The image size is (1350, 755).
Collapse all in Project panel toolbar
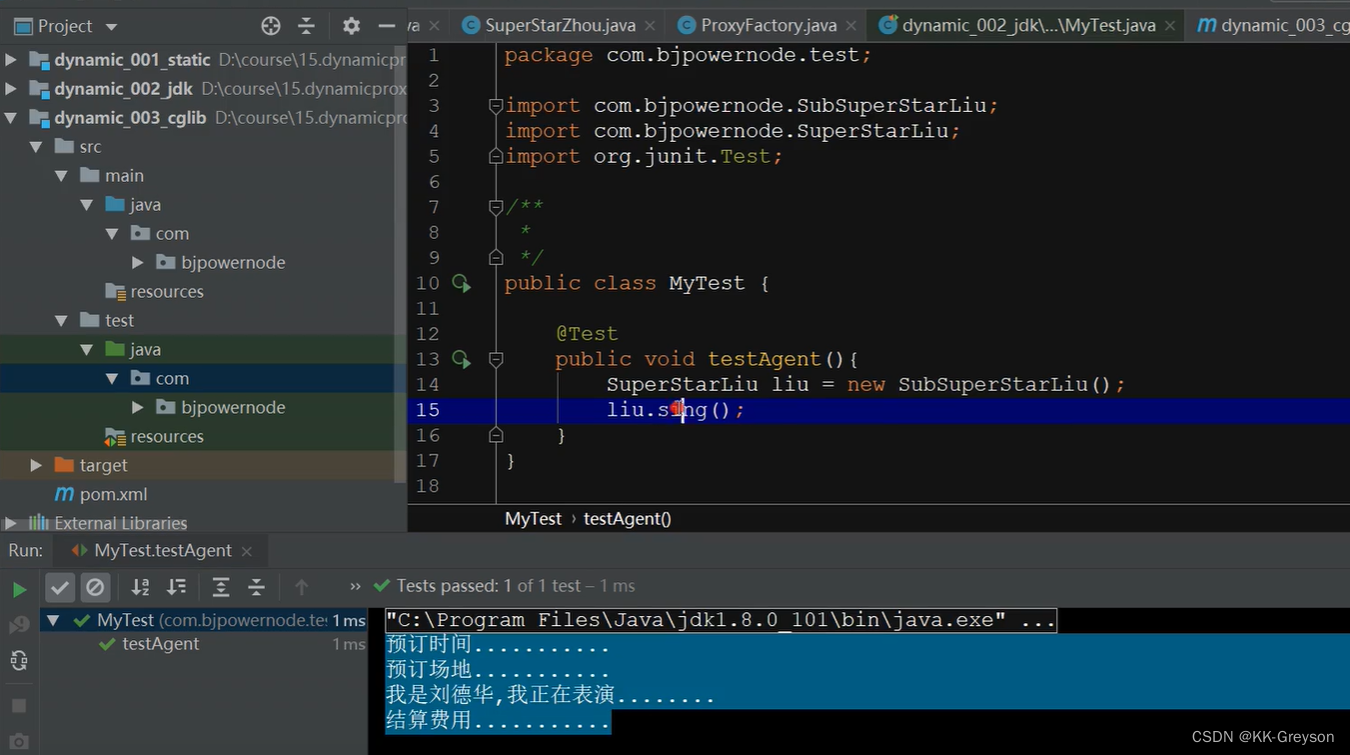(307, 26)
